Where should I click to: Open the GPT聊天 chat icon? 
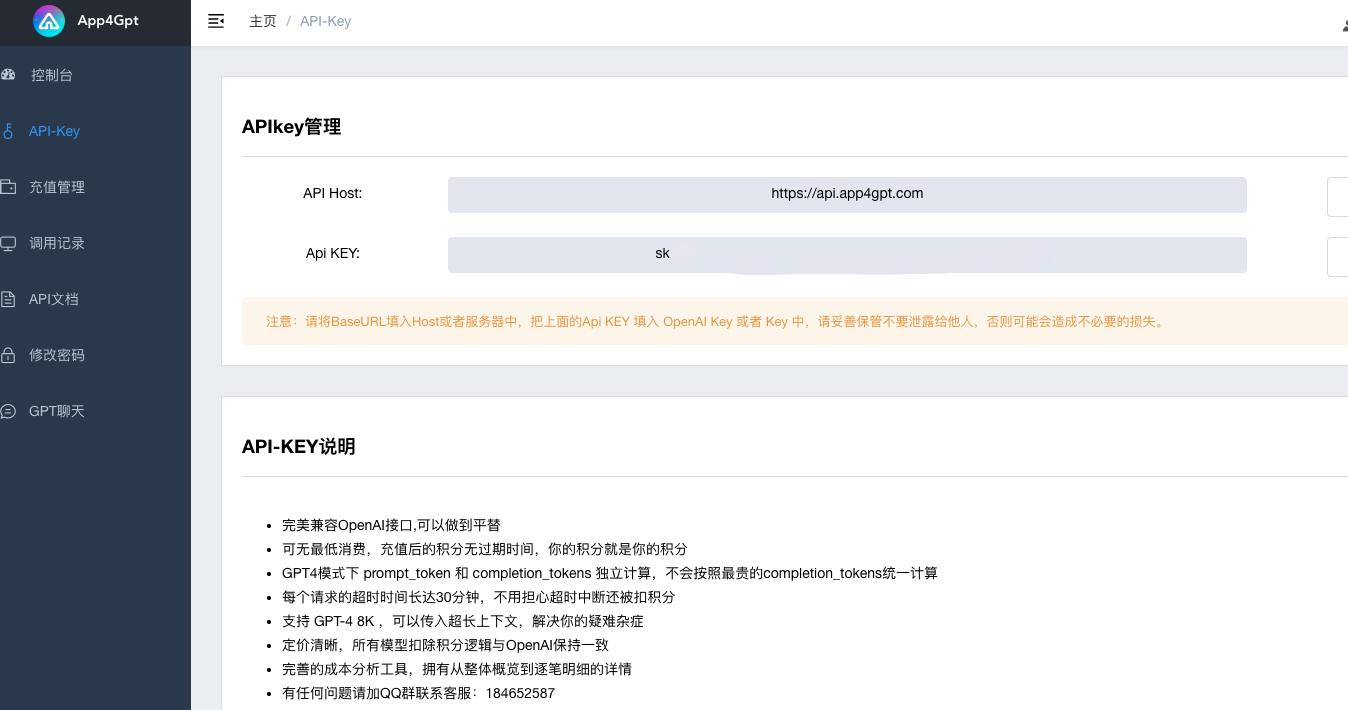pyautogui.click(x=9, y=411)
